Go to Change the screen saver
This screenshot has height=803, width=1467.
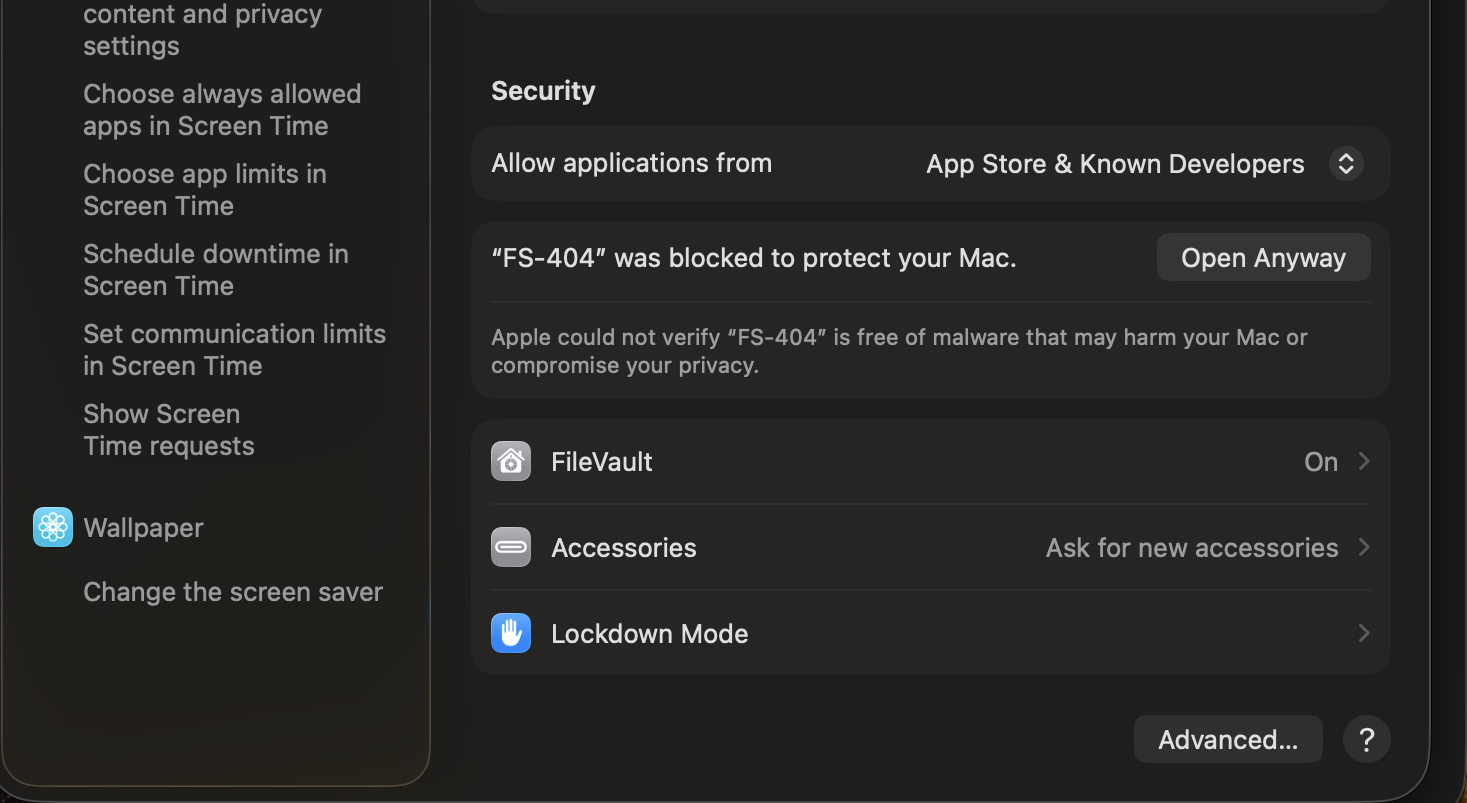pos(233,592)
